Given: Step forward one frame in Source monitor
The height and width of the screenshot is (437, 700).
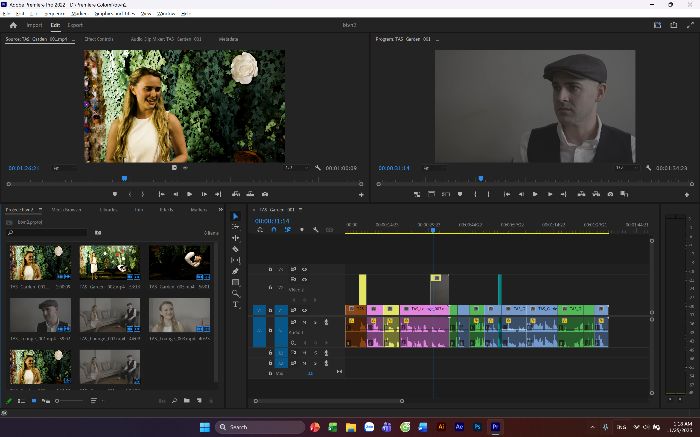Looking at the screenshot, I should click(x=204, y=194).
